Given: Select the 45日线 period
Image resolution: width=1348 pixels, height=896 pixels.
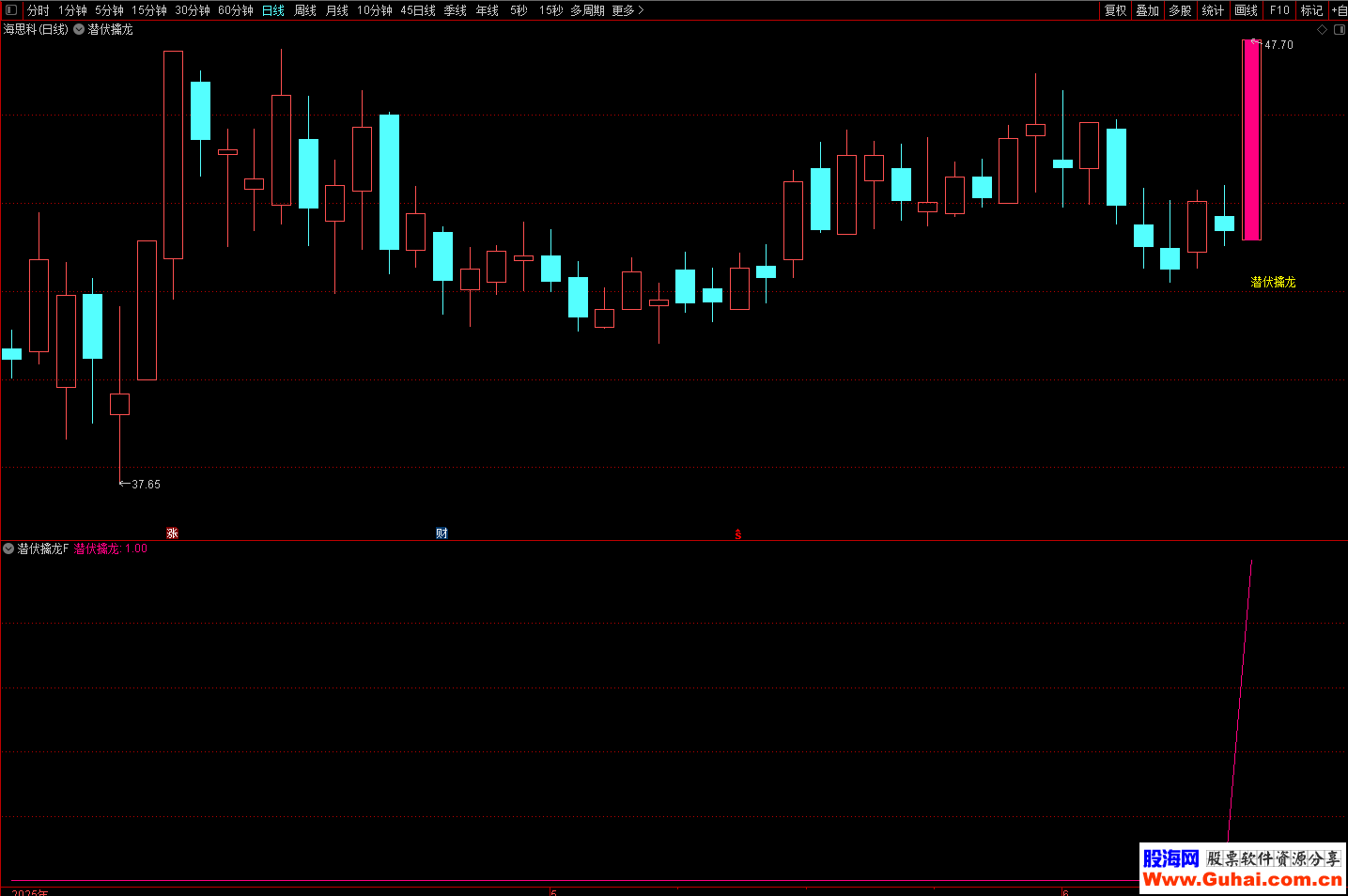Looking at the screenshot, I should point(418,10).
